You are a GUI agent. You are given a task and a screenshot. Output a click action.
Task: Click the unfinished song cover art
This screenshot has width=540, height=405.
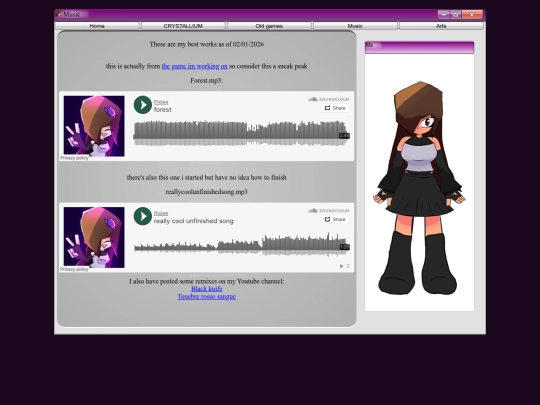coord(94,237)
